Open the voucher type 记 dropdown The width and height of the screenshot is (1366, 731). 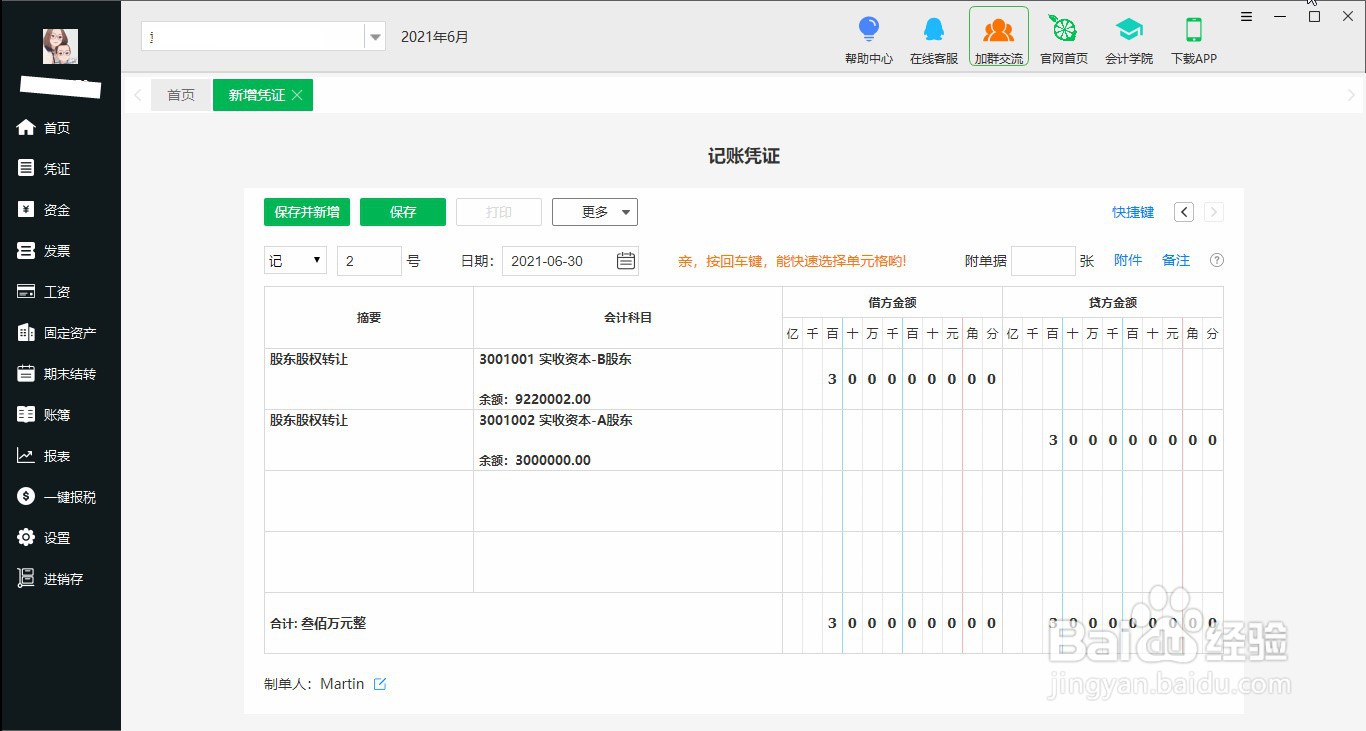point(294,260)
